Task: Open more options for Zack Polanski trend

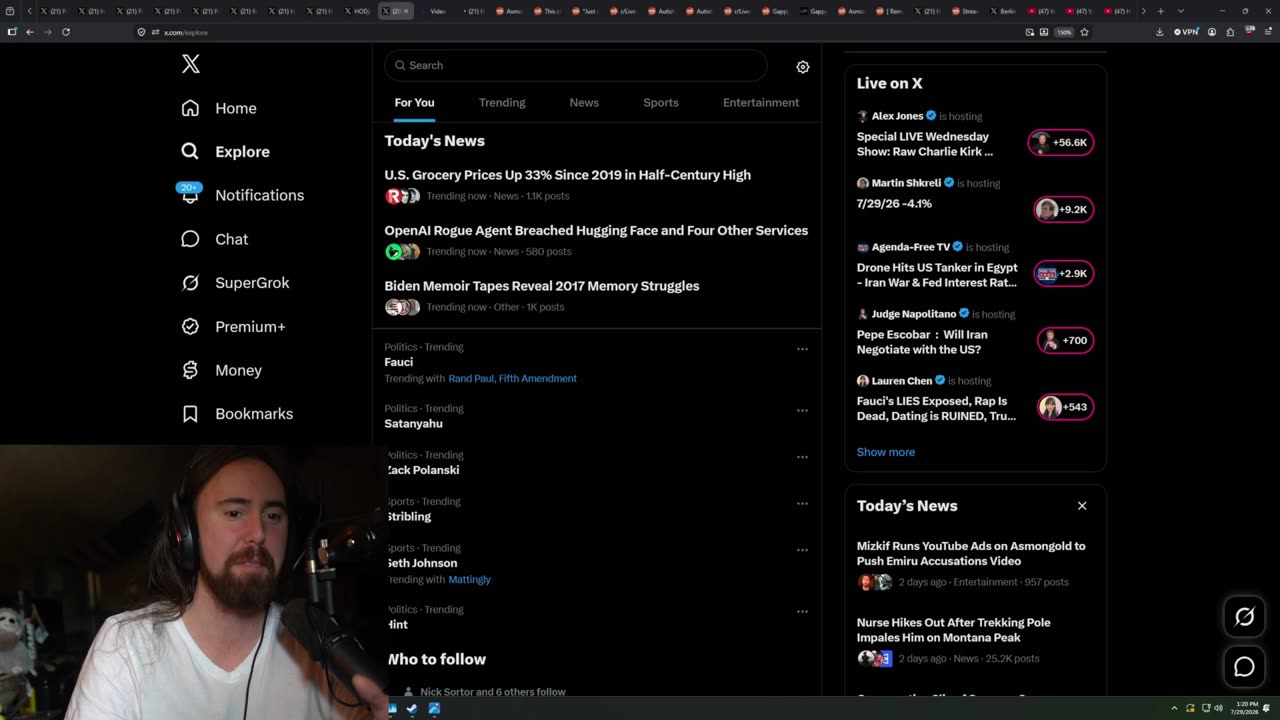Action: (802, 457)
